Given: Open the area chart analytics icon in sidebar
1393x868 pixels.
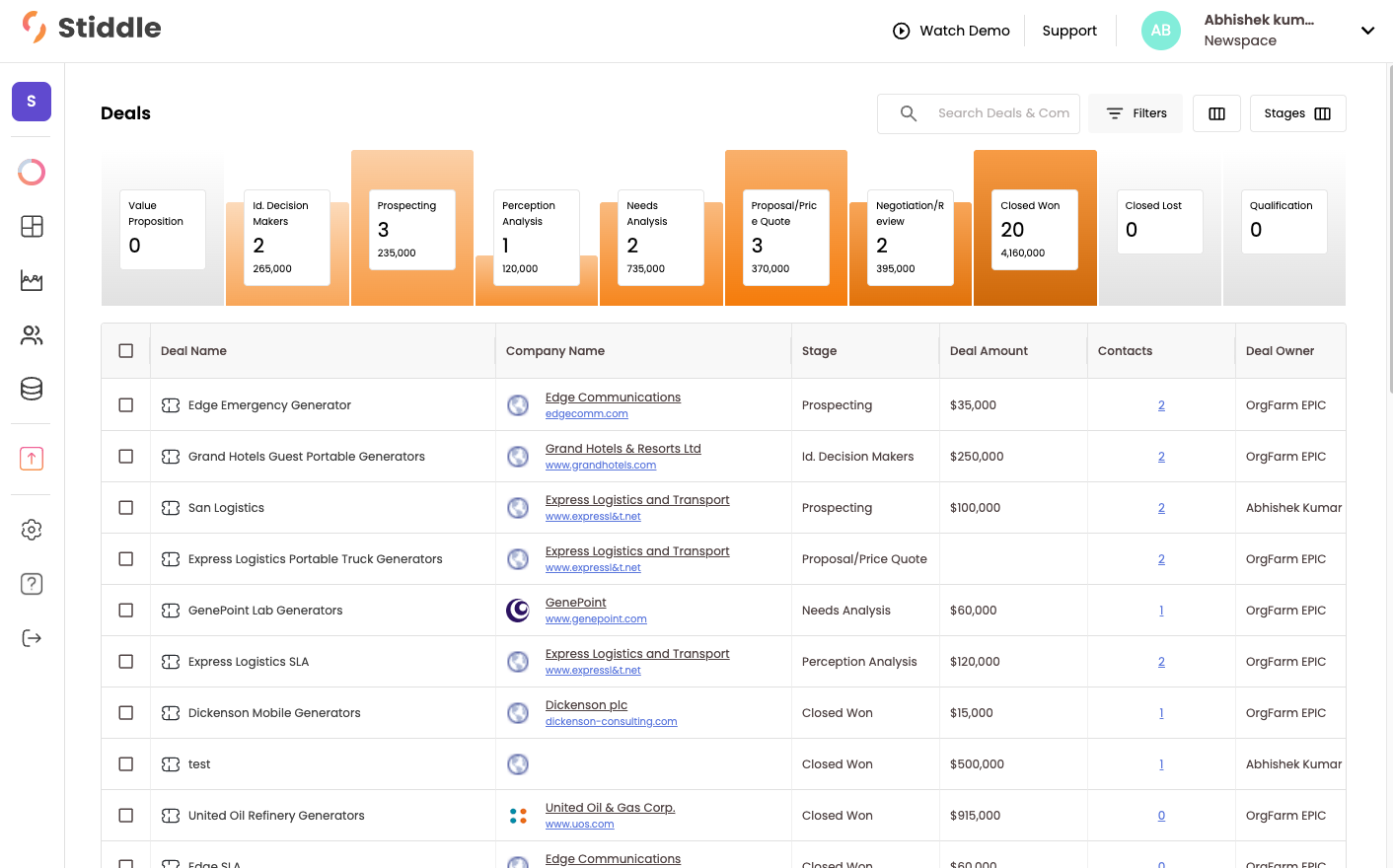Looking at the screenshot, I should [x=32, y=281].
